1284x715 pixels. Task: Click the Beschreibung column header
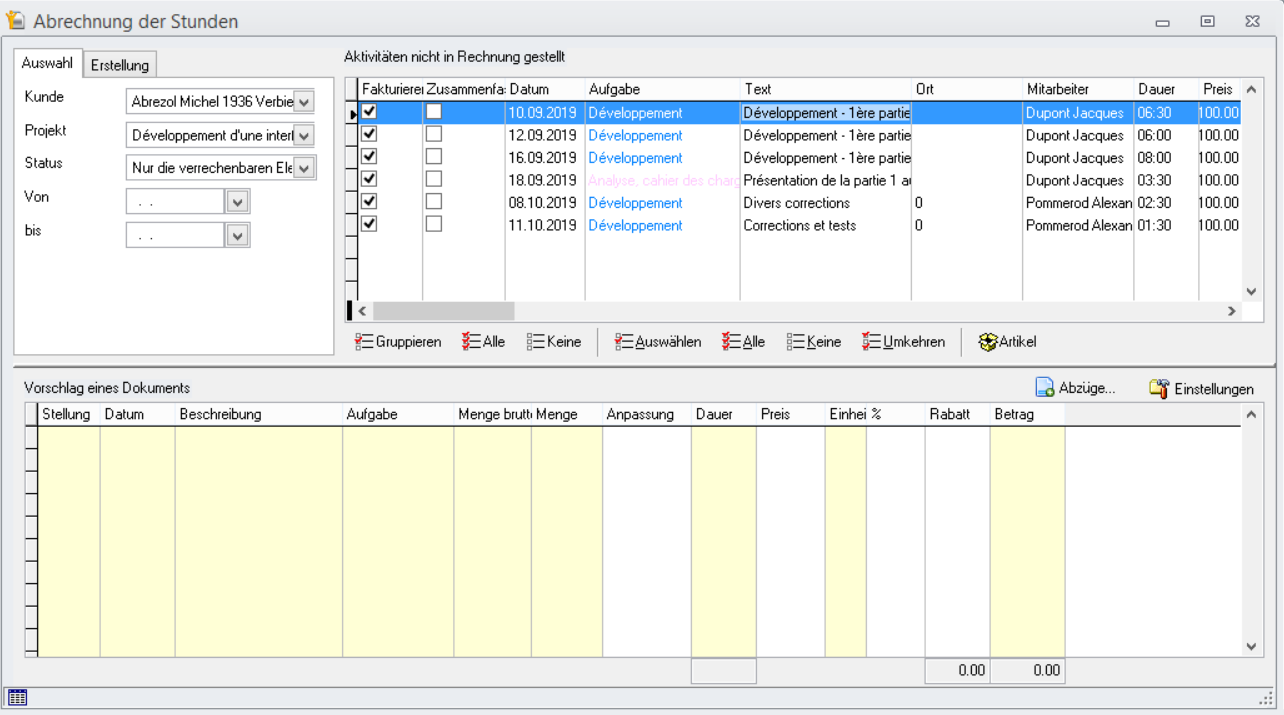259,414
